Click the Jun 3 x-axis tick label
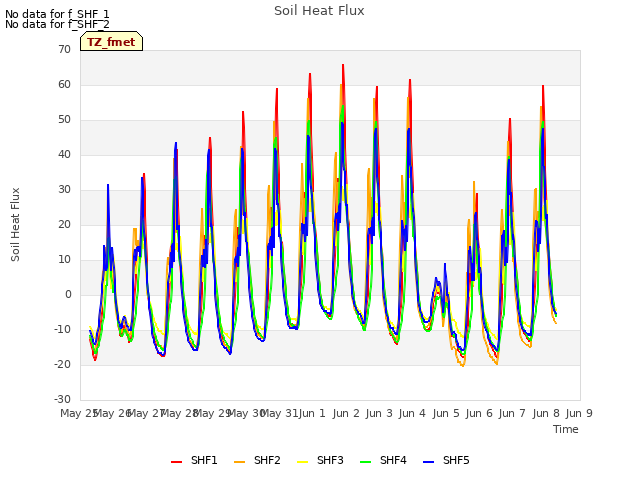 (379, 413)
